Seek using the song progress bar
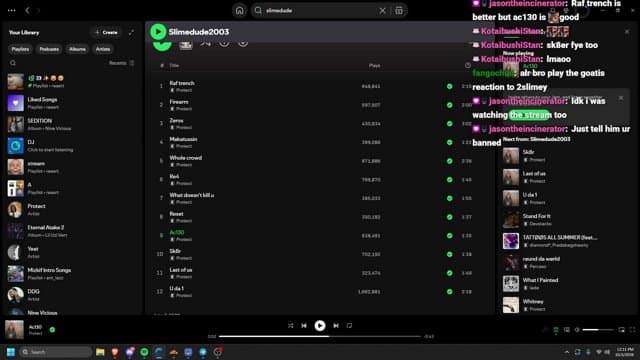640x360 pixels. click(320, 336)
